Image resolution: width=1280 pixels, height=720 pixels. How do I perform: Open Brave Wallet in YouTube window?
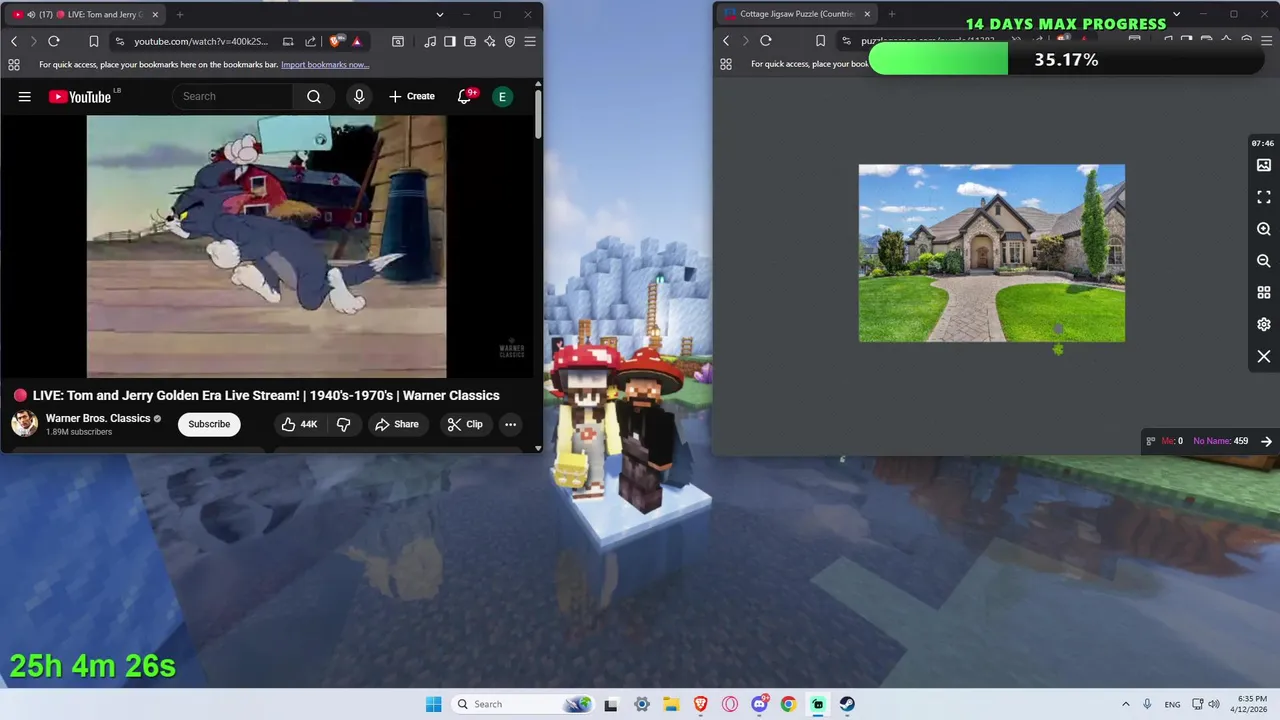tap(470, 41)
